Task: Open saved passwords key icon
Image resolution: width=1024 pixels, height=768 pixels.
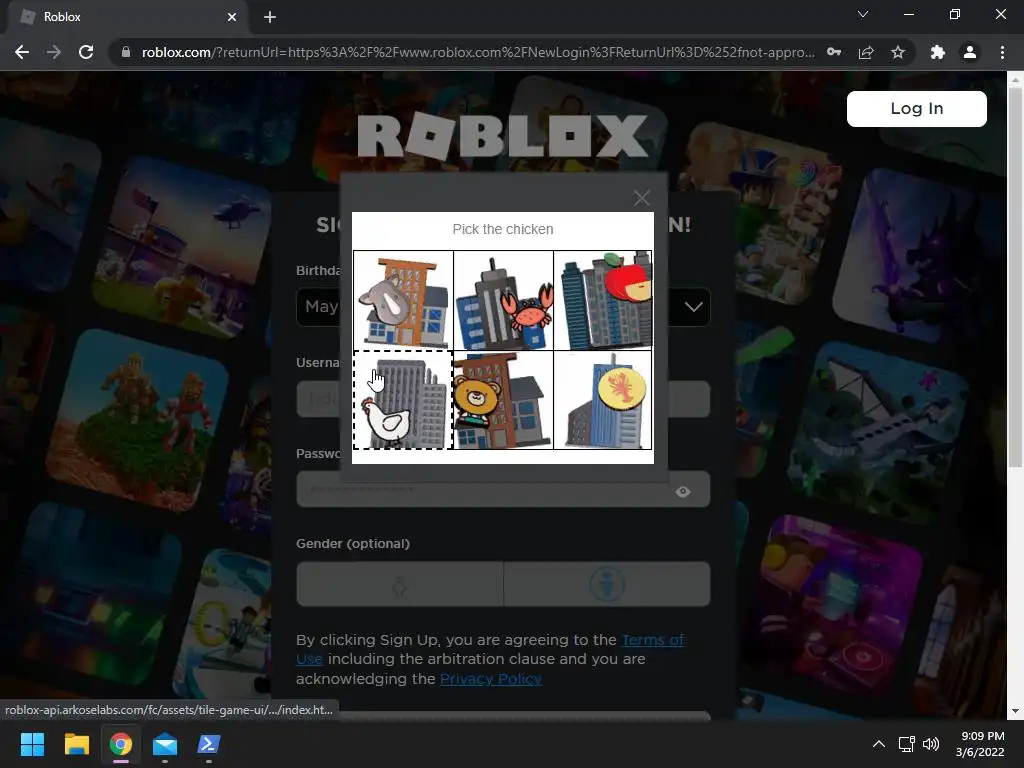Action: tap(834, 52)
